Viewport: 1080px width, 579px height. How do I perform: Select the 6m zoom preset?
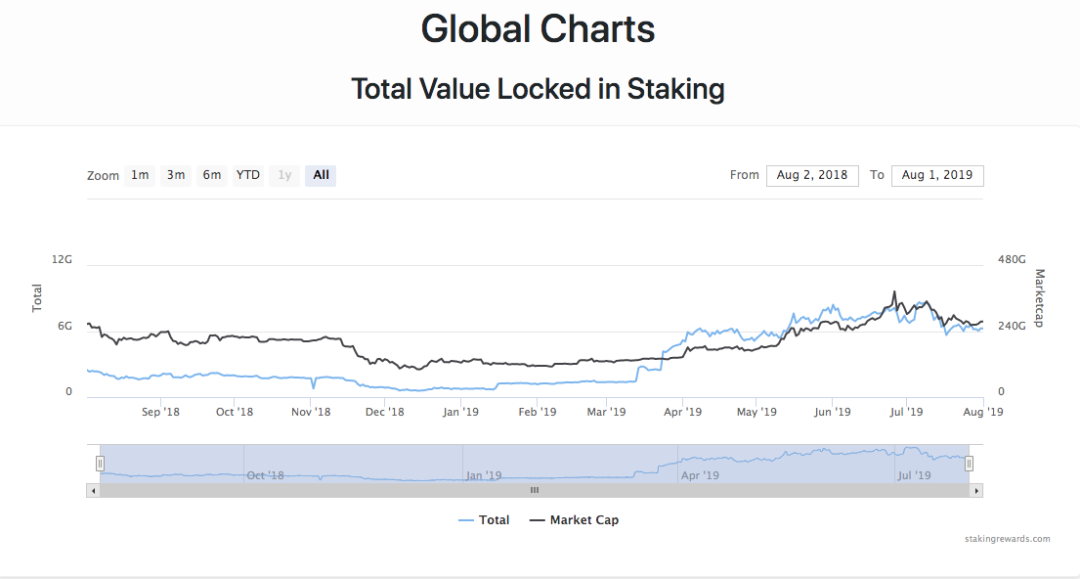point(212,175)
